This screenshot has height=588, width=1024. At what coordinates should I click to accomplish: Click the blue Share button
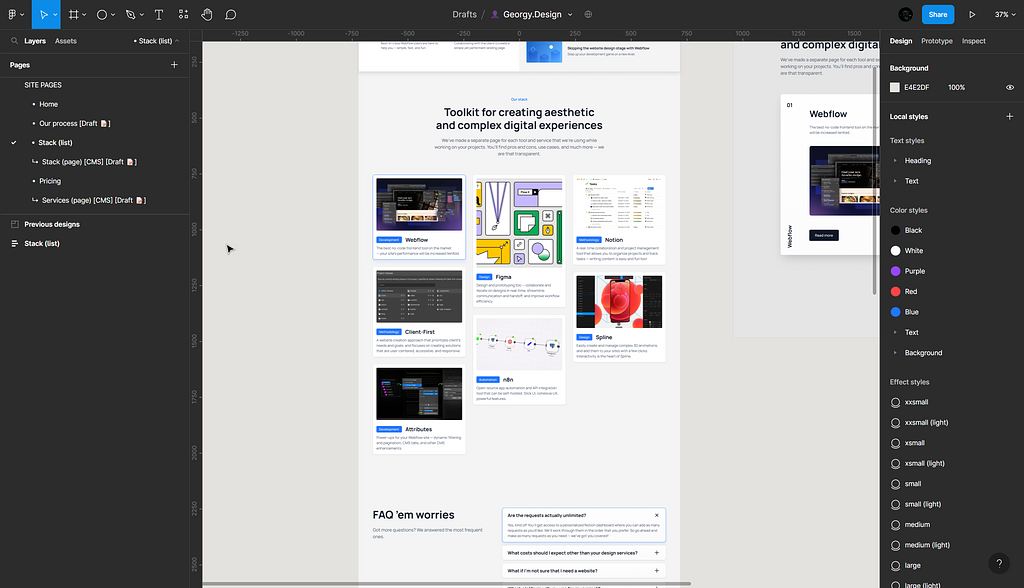coord(937,15)
